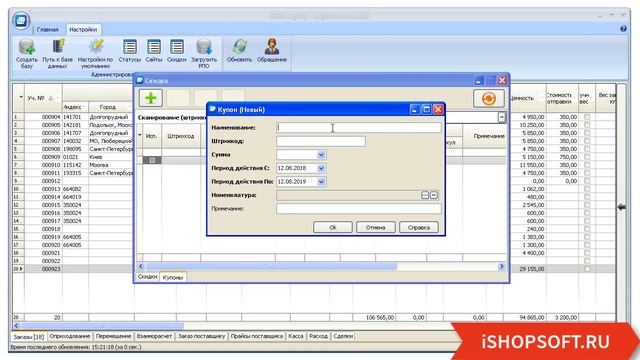The image size is (640, 360).
Task: Click the Скидки window title icon
Action: tap(140, 80)
